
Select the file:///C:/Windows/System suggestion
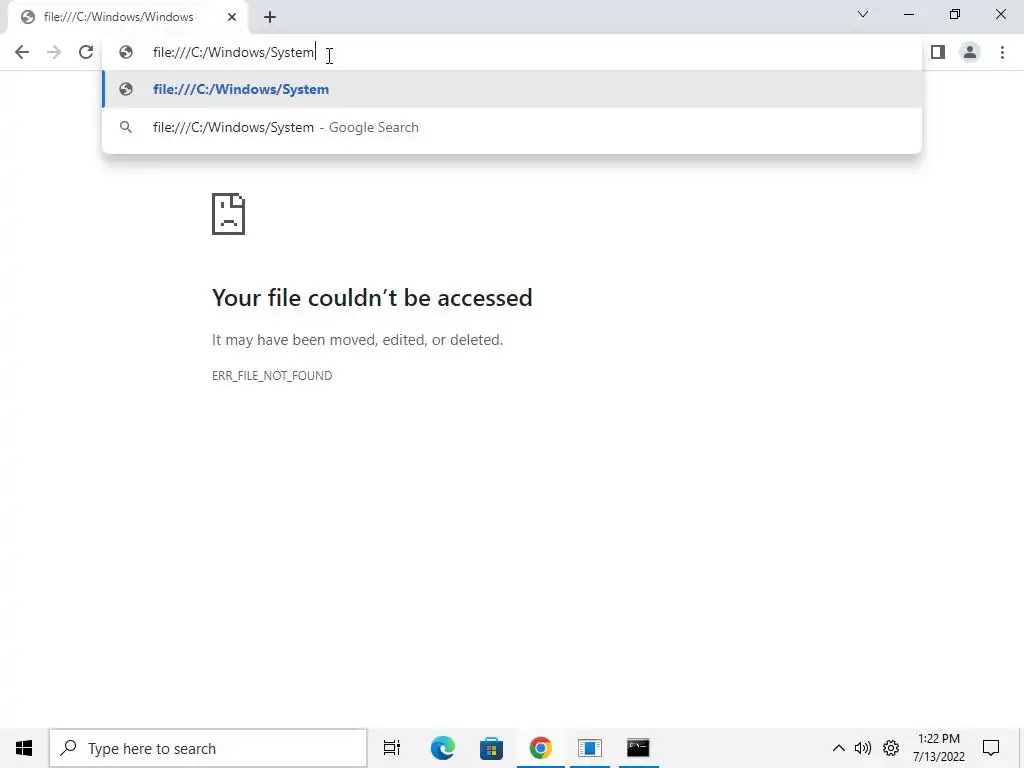tap(512, 89)
